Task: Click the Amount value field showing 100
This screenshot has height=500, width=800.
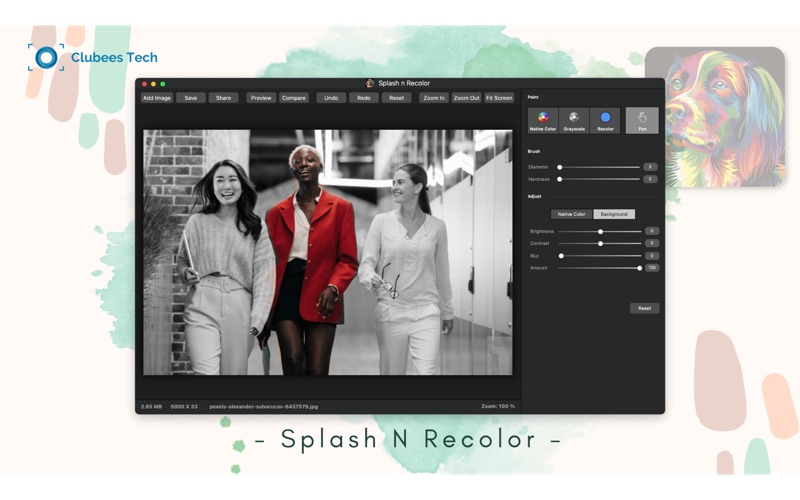Action: click(x=652, y=268)
